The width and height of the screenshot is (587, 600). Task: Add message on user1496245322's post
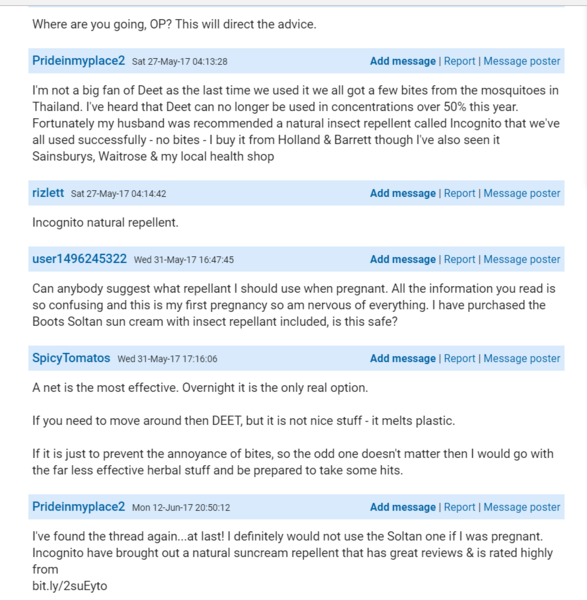[x=403, y=259]
